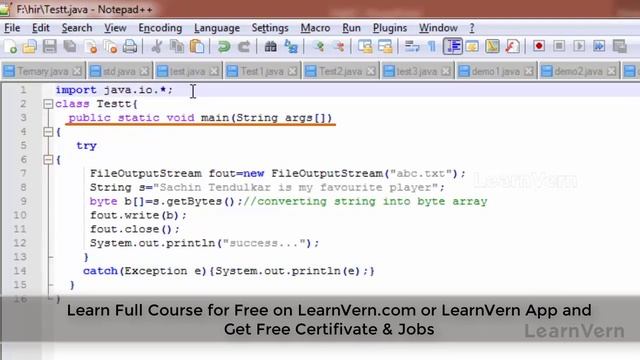Click the Paste clipboard icon
The image size is (640, 360).
tap(197, 47)
